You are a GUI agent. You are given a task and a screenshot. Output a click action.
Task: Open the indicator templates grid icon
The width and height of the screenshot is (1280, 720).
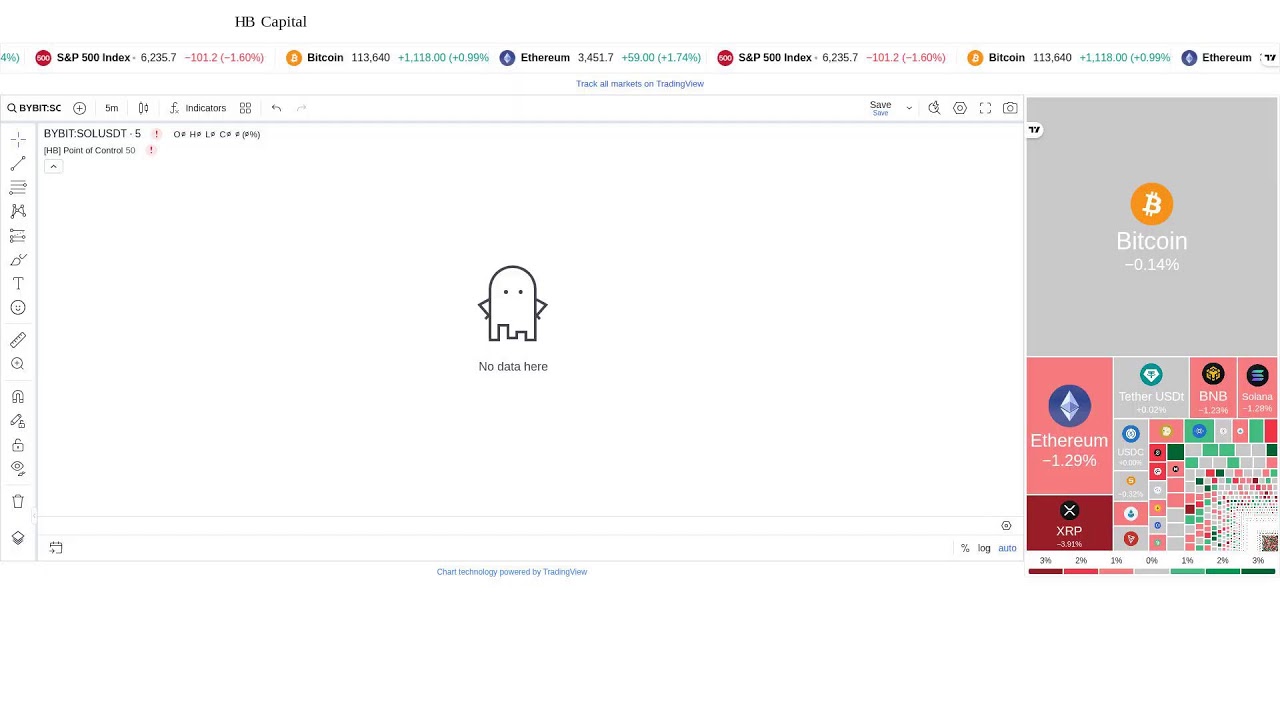(245, 108)
